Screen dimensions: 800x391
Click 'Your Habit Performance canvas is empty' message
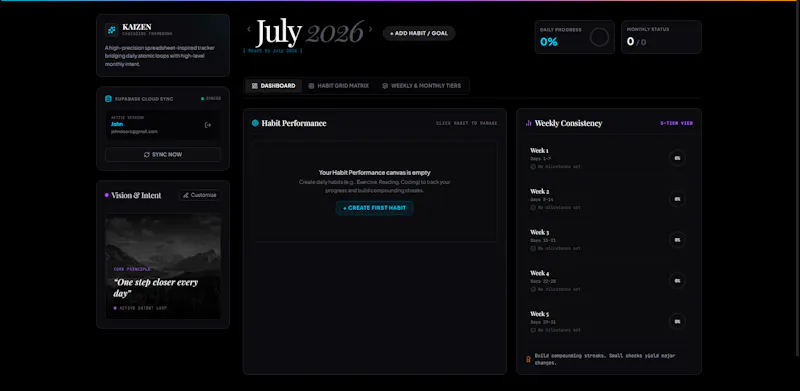coord(374,173)
